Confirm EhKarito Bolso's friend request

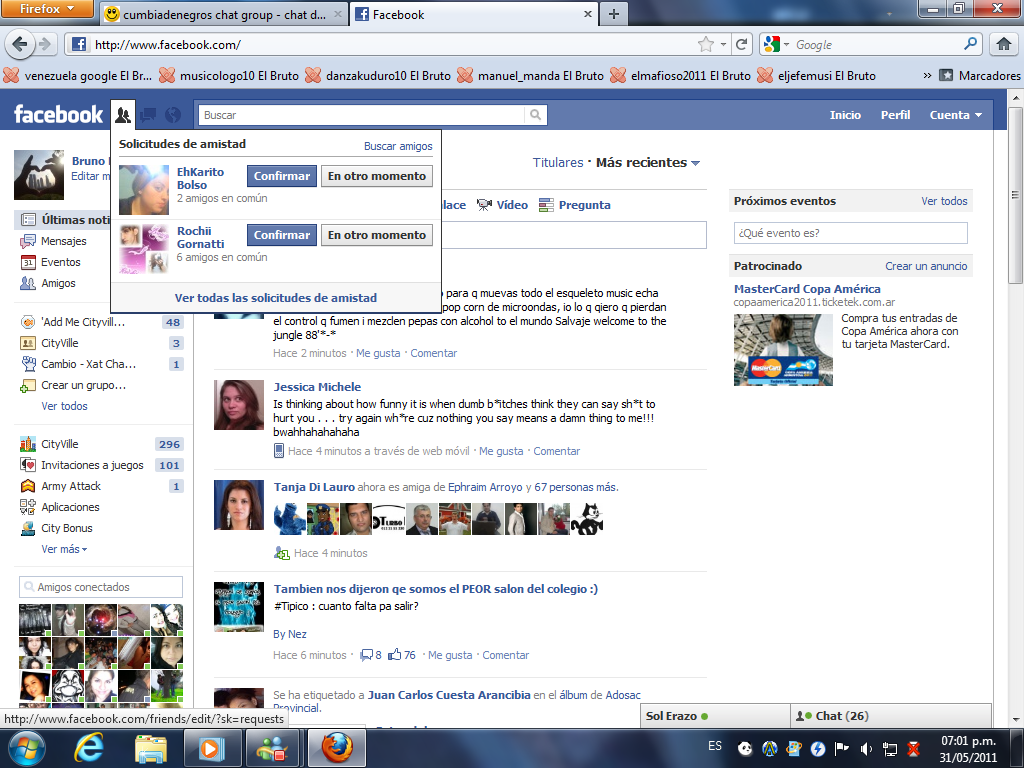point(281,176)
